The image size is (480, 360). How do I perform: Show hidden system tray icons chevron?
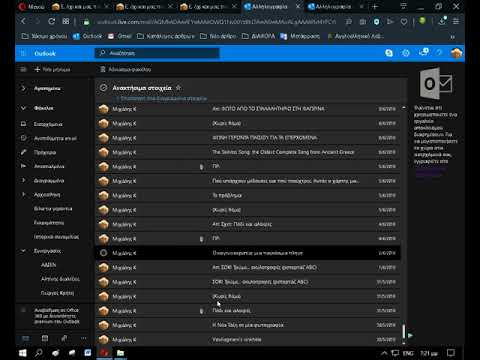[384, 353]
